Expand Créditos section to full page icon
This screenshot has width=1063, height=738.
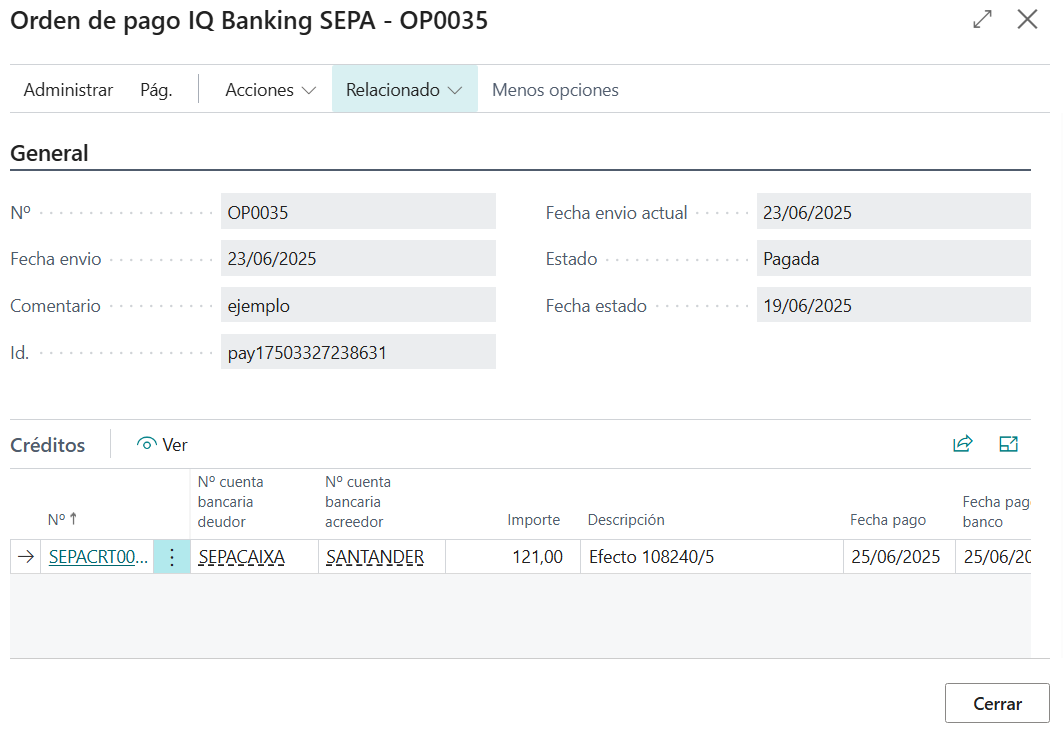coord(1008,445)
